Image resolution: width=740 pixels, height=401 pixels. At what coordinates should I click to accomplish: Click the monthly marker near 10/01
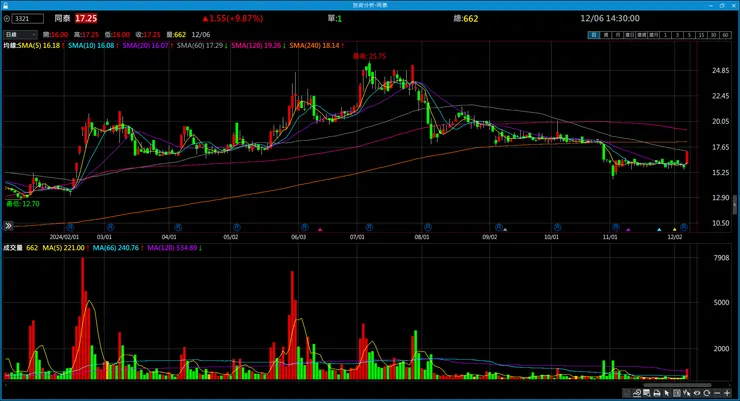pos(557,227)
